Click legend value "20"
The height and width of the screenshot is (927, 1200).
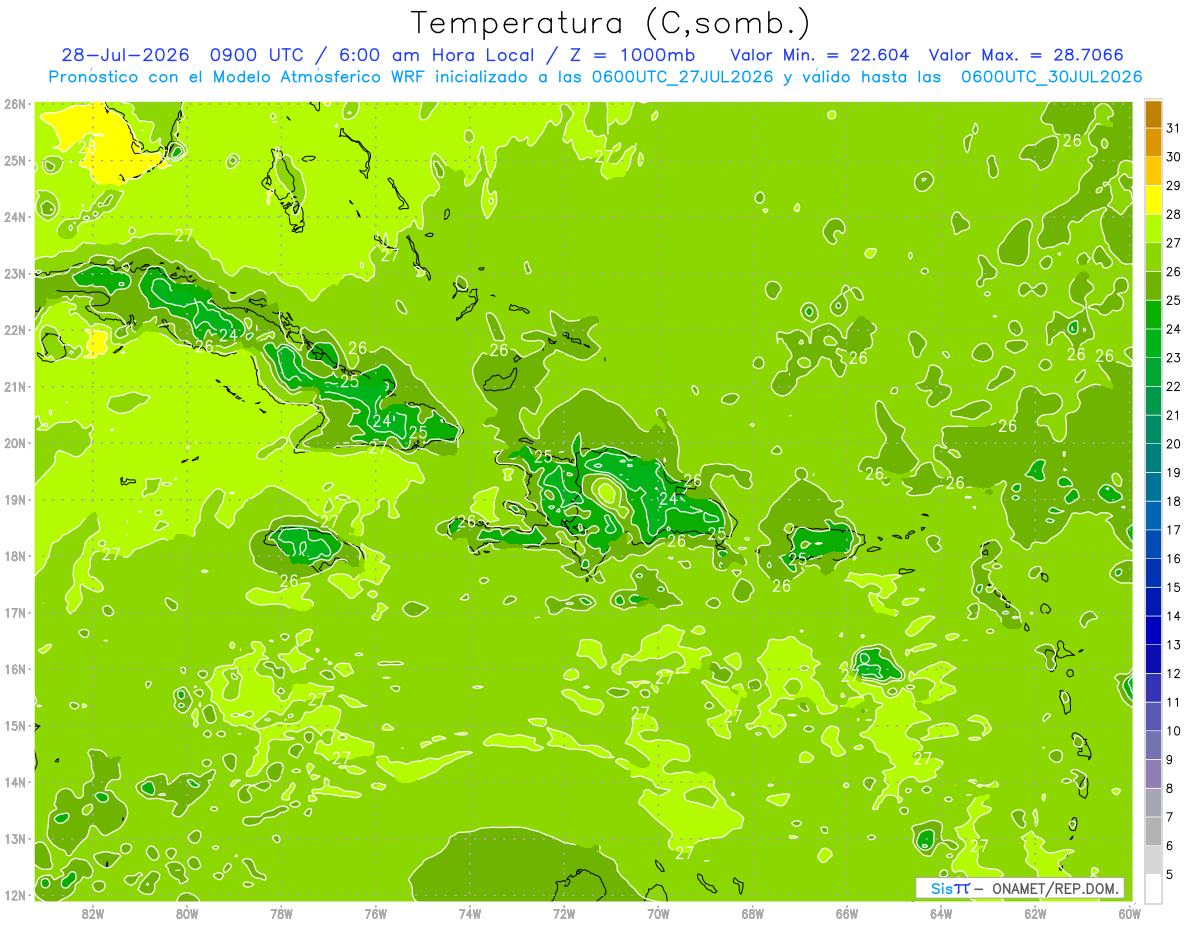point(1173,443)
